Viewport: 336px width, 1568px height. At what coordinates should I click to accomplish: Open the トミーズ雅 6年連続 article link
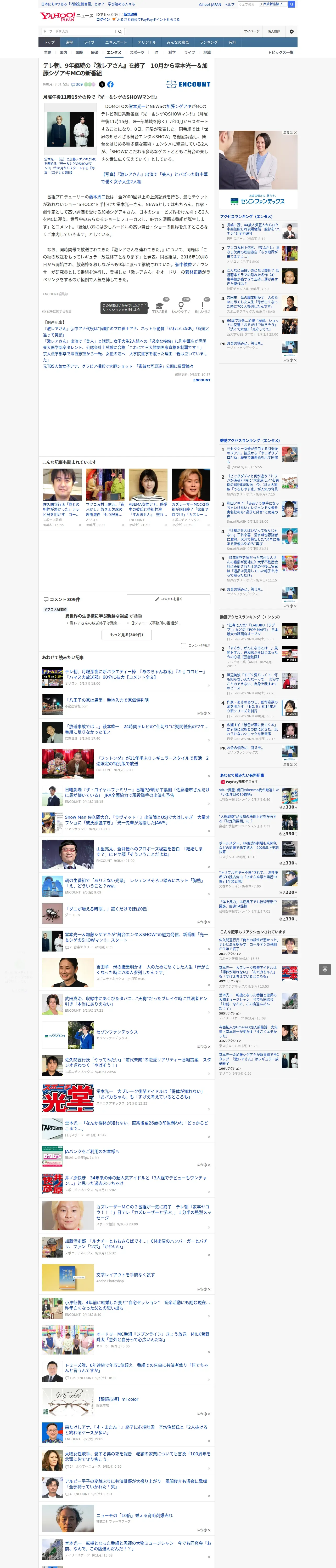coord(137,1368)
